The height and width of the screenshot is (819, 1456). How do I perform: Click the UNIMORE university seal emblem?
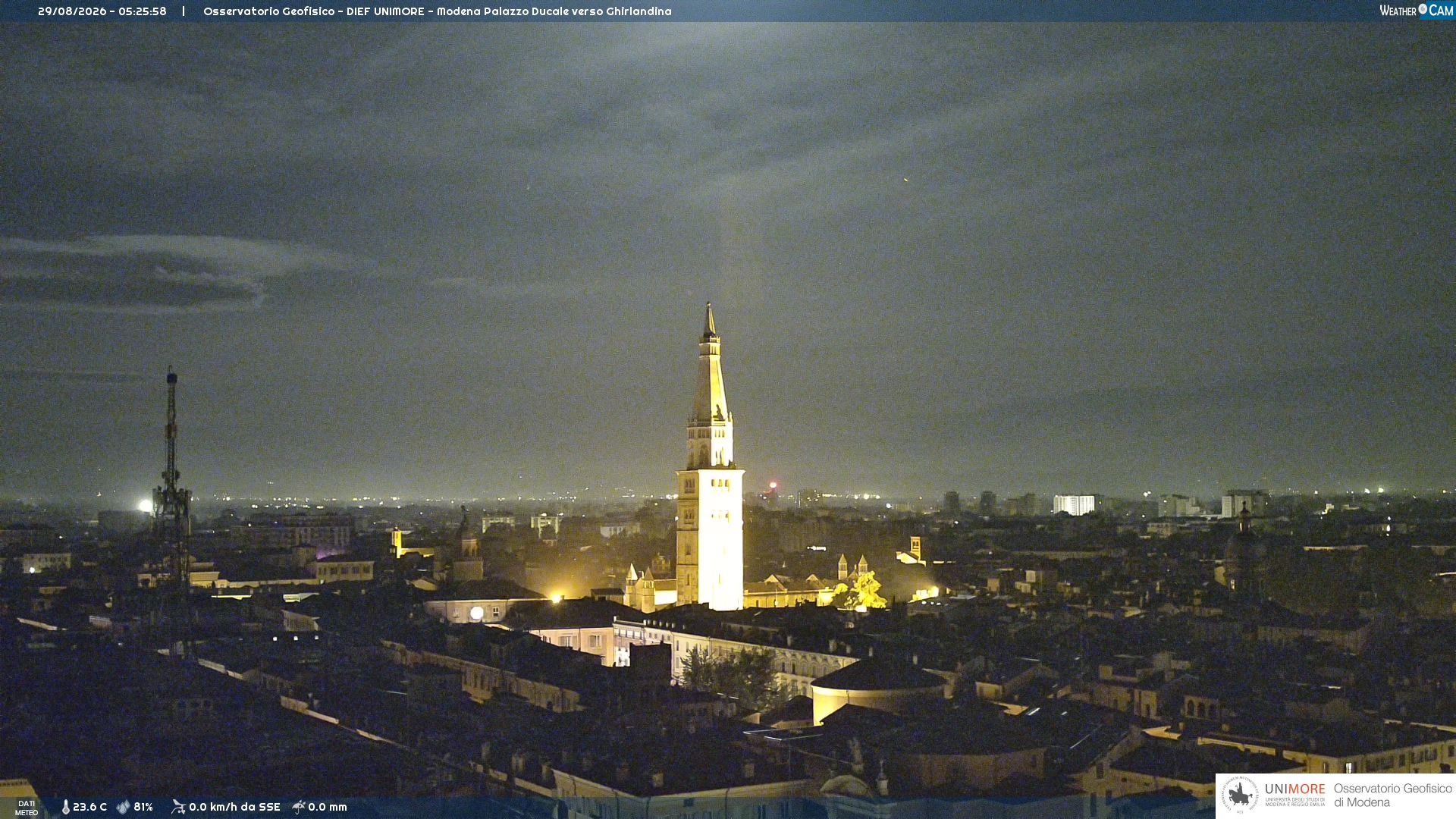[x=1240, y=795]
